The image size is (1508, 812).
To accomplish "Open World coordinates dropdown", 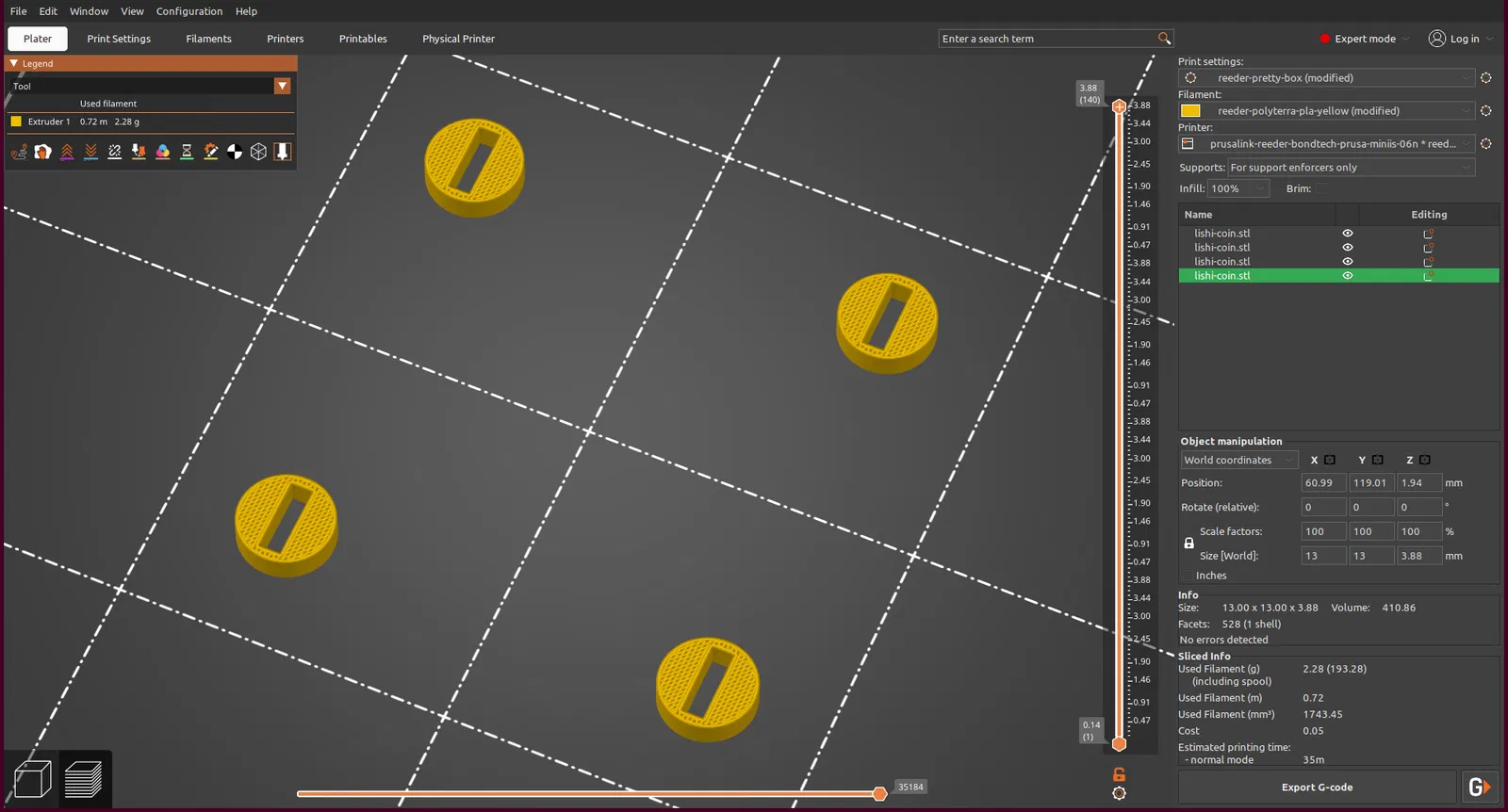I will 1239,460.
